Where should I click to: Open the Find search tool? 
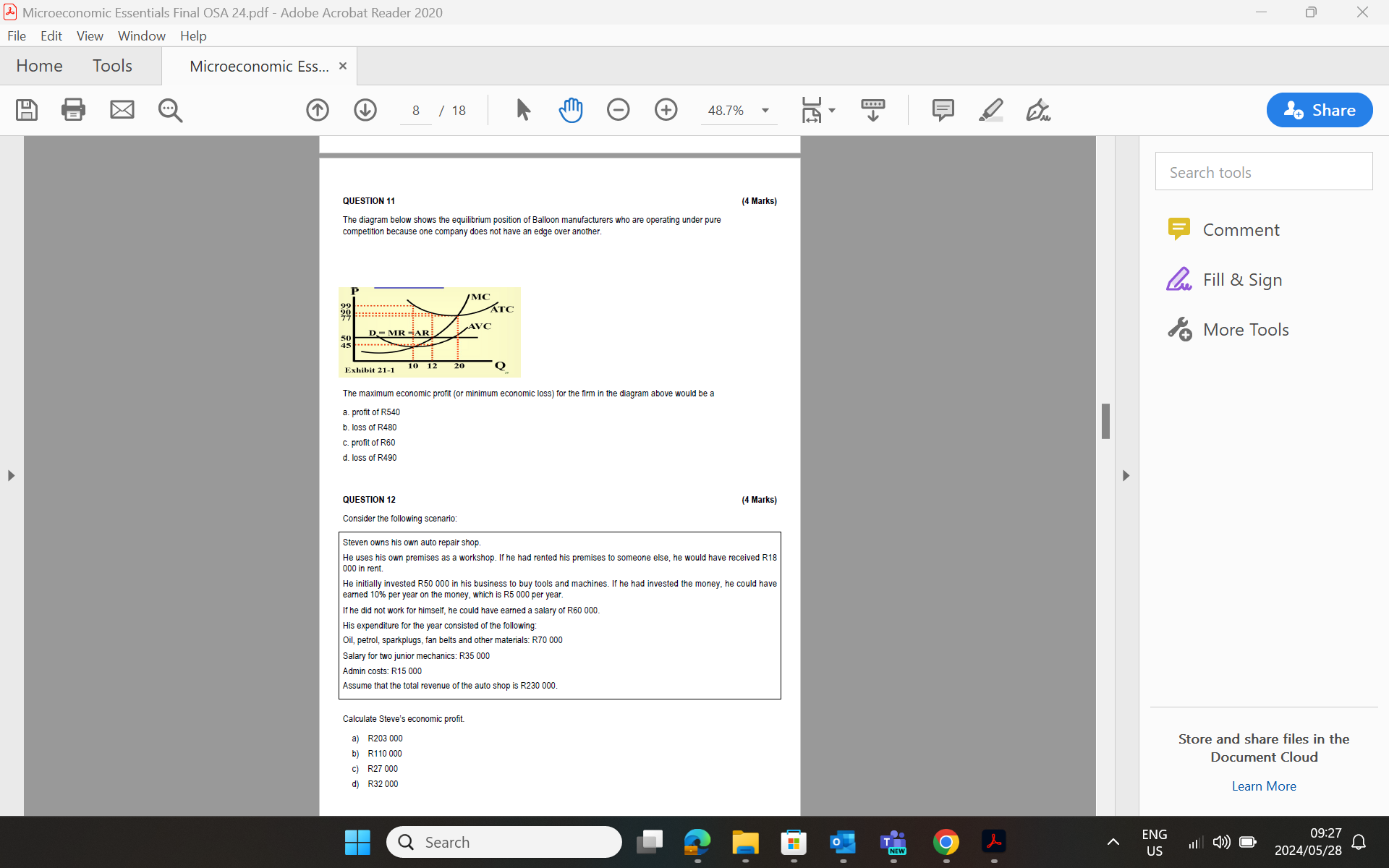[x=169, y=110]
